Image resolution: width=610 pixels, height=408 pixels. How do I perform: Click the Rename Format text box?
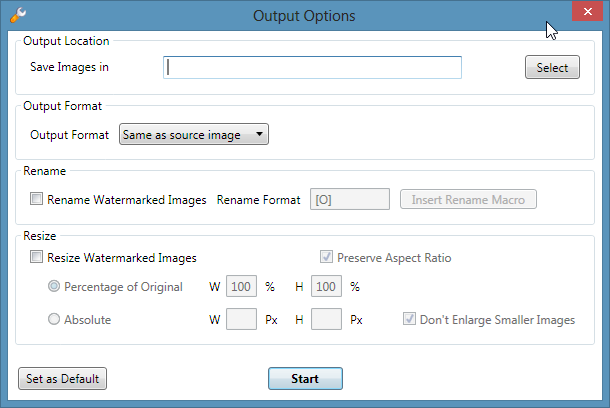pyautogui.click(x=349, y=200)
